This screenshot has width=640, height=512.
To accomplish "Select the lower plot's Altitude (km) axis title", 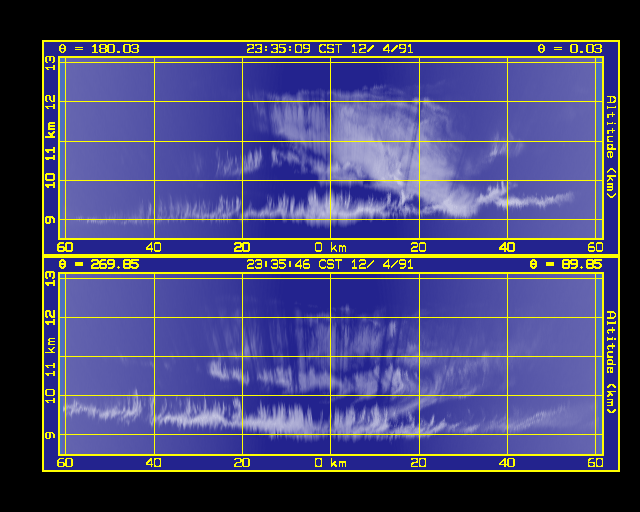I will coord(611,362).
